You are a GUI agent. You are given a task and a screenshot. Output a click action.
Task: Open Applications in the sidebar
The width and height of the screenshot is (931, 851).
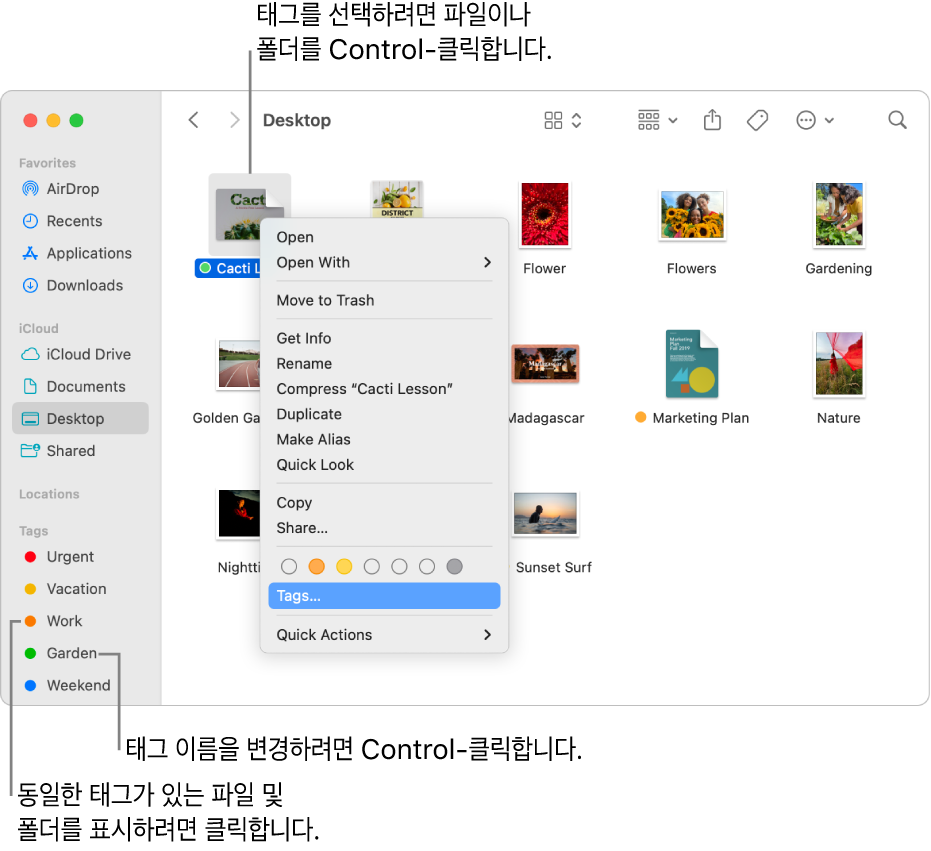pyautogui.click(x=80, y=253)
